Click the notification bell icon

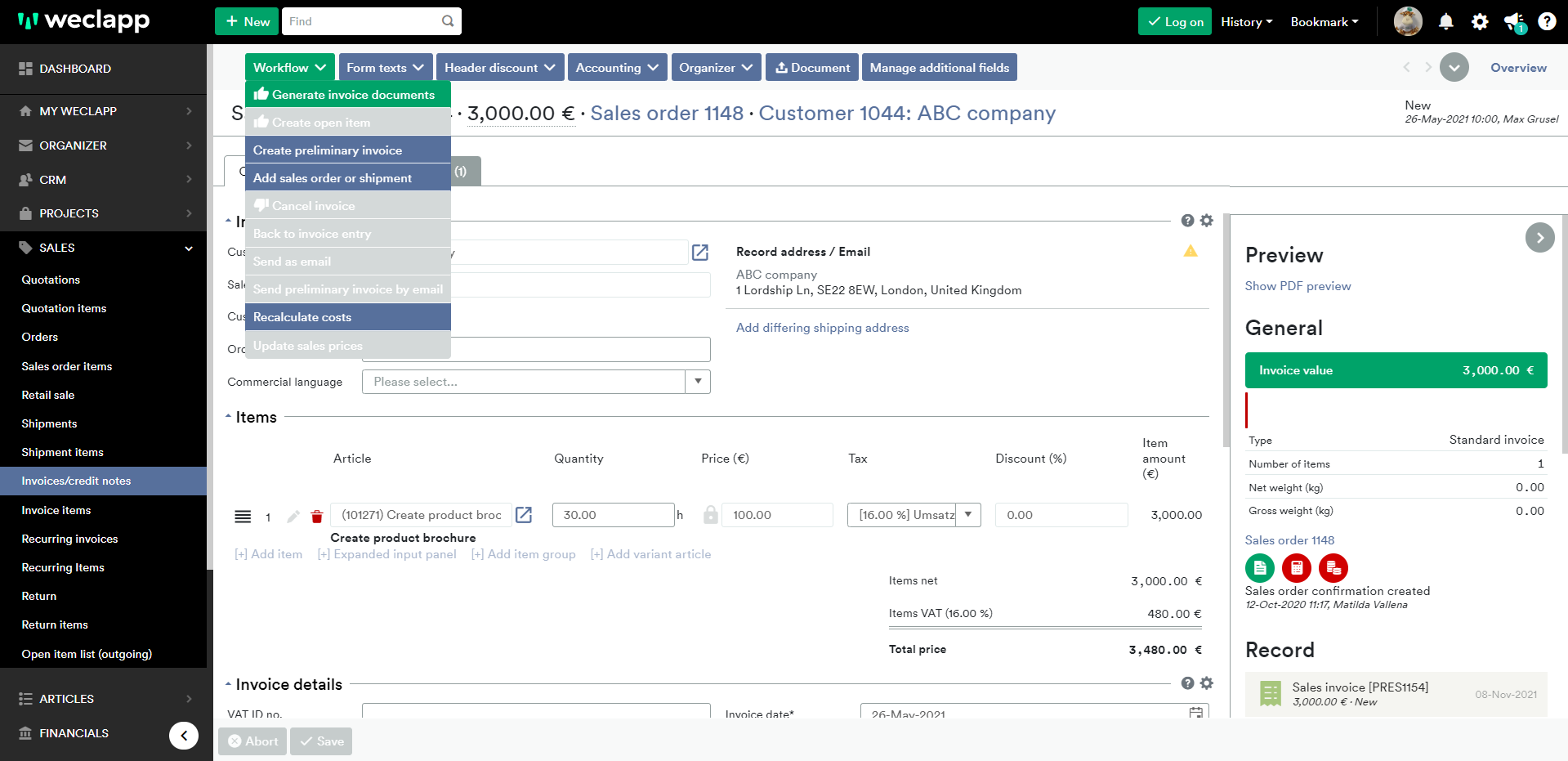[1445, 22]
